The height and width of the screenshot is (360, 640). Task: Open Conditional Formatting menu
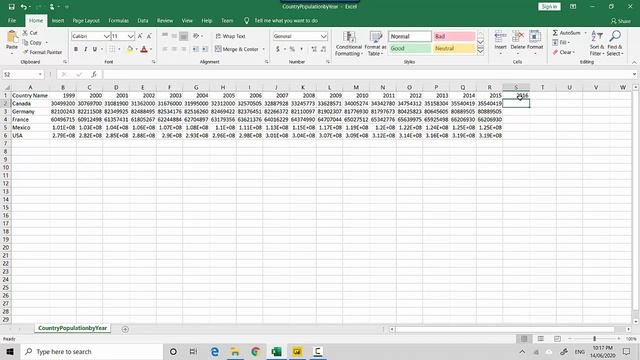[x=349, y=43]
